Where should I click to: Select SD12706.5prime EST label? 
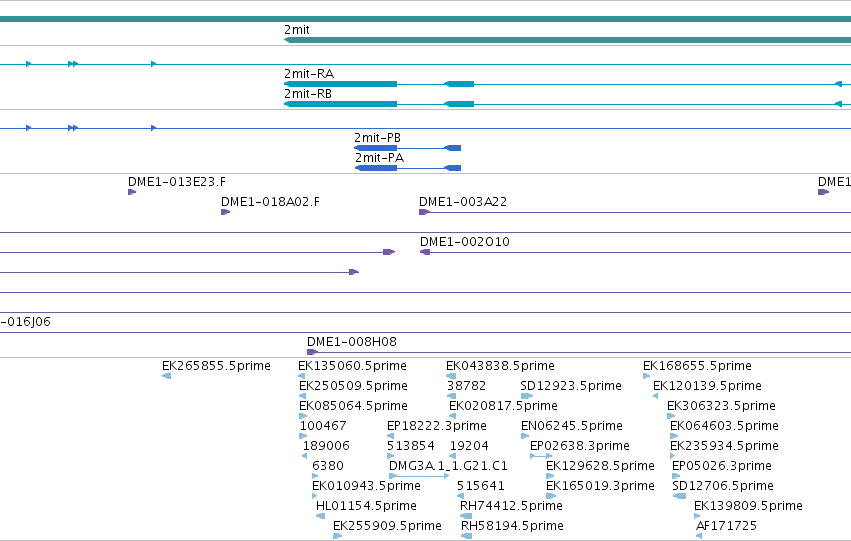723,486
